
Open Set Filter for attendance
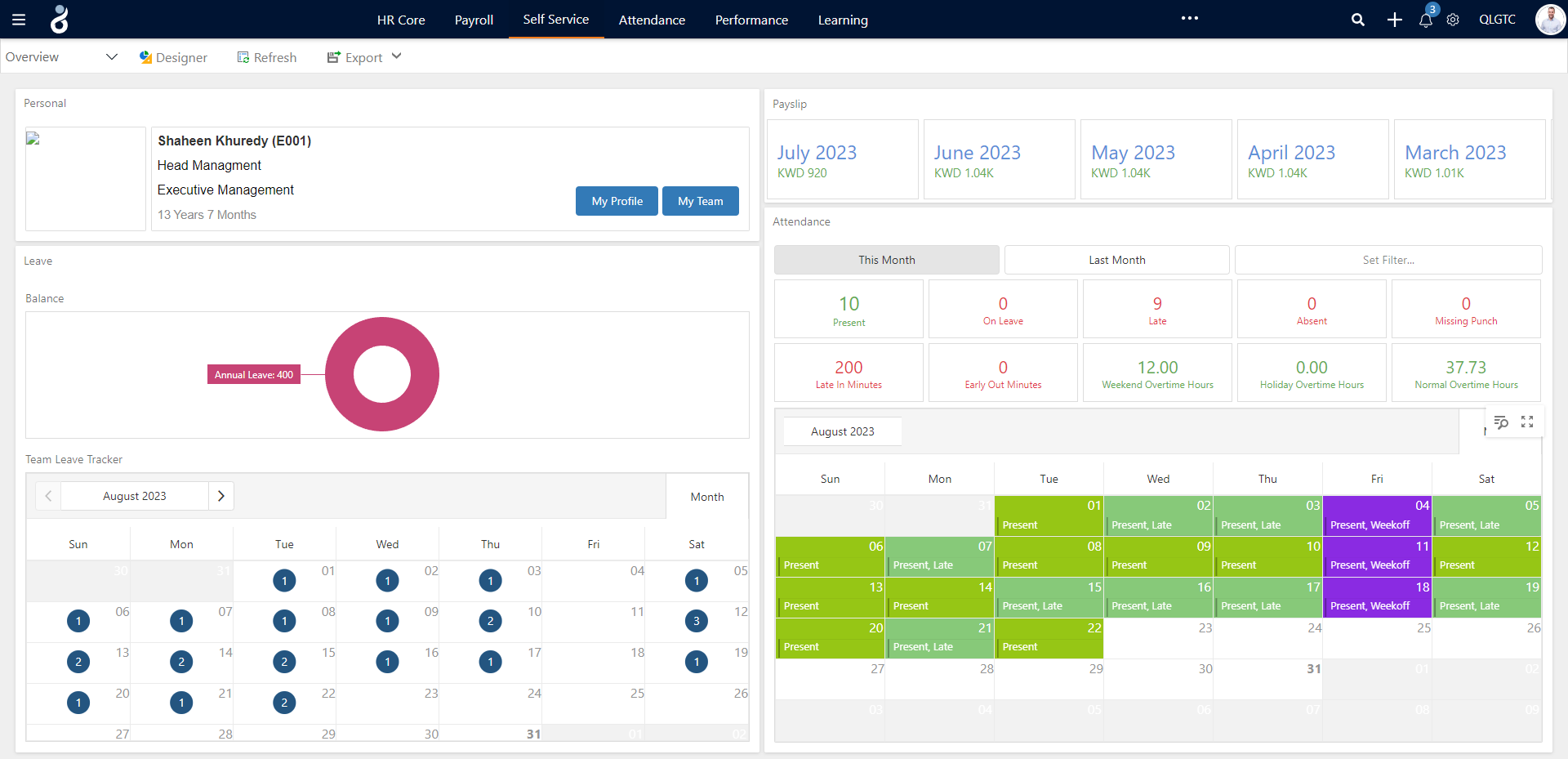[x=1388, y=260]
